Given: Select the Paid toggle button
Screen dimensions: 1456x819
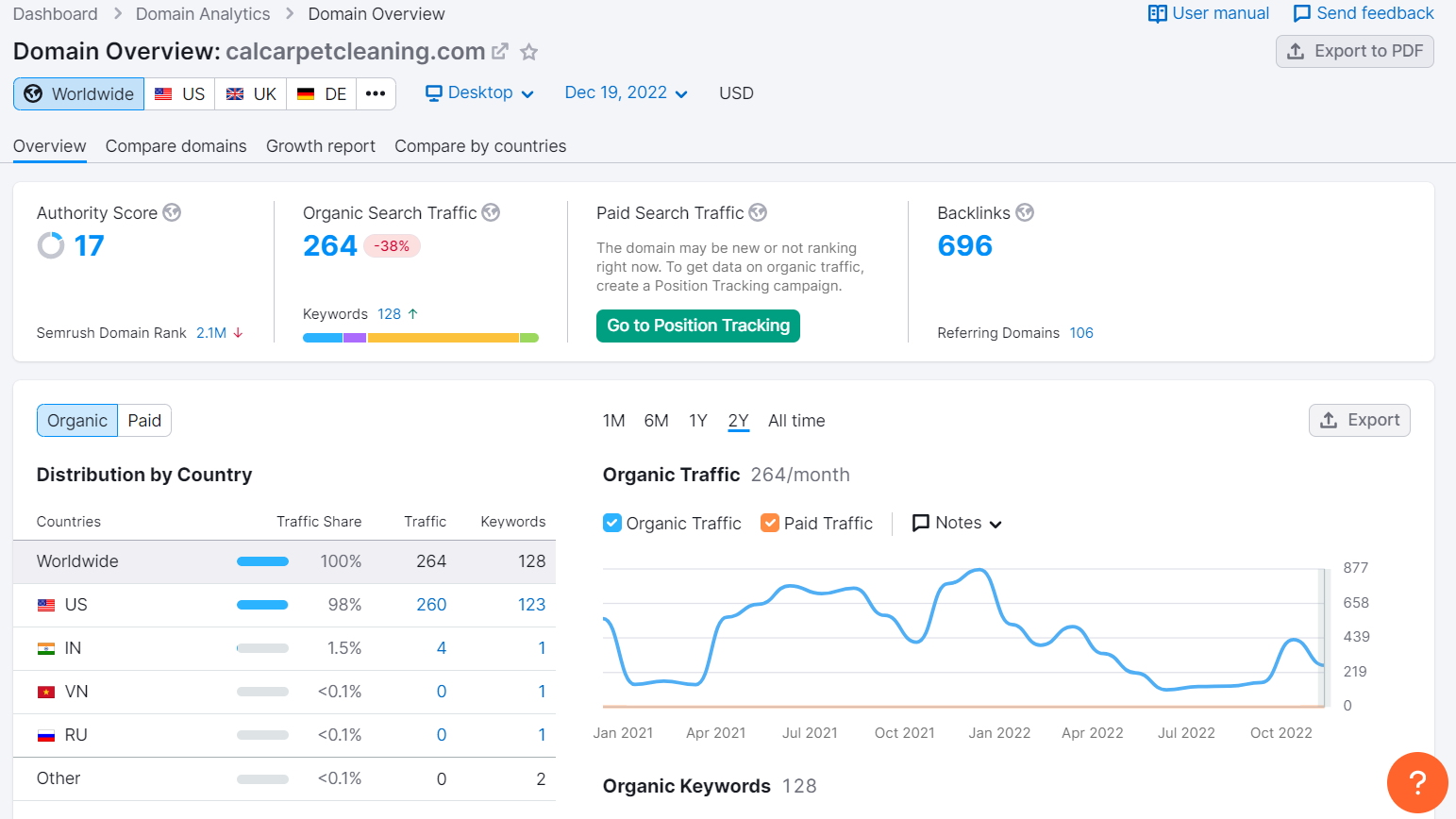Looking at the screenshot, I should pos(144,421).
